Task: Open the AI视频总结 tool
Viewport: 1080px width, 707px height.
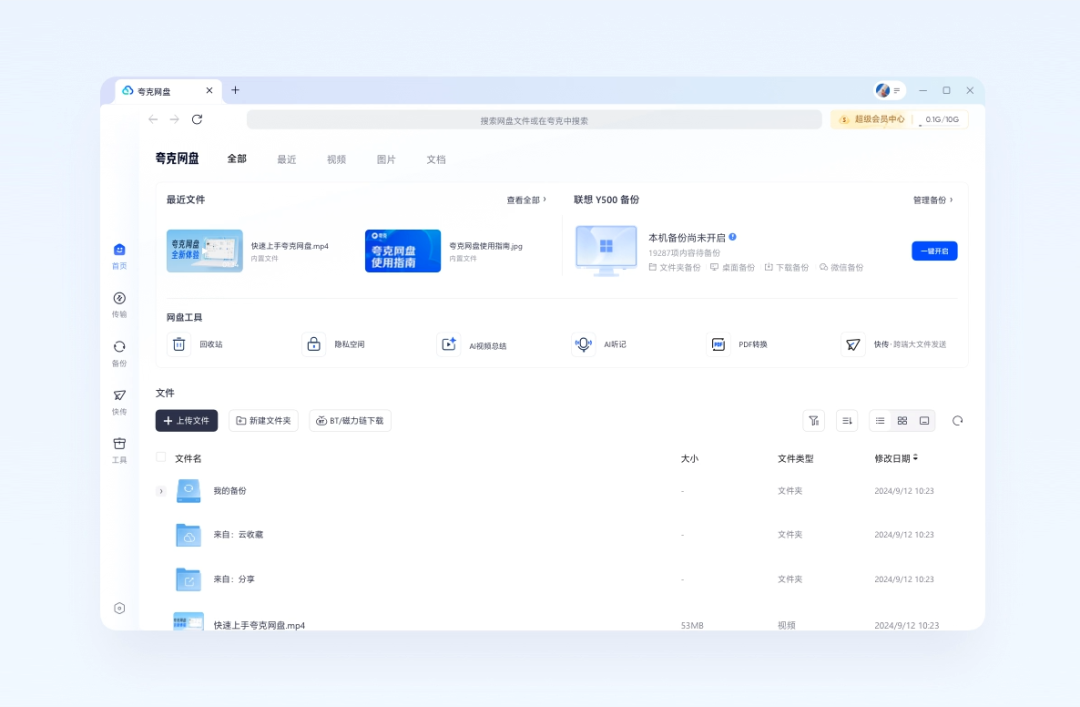Action: pos(472,345)
